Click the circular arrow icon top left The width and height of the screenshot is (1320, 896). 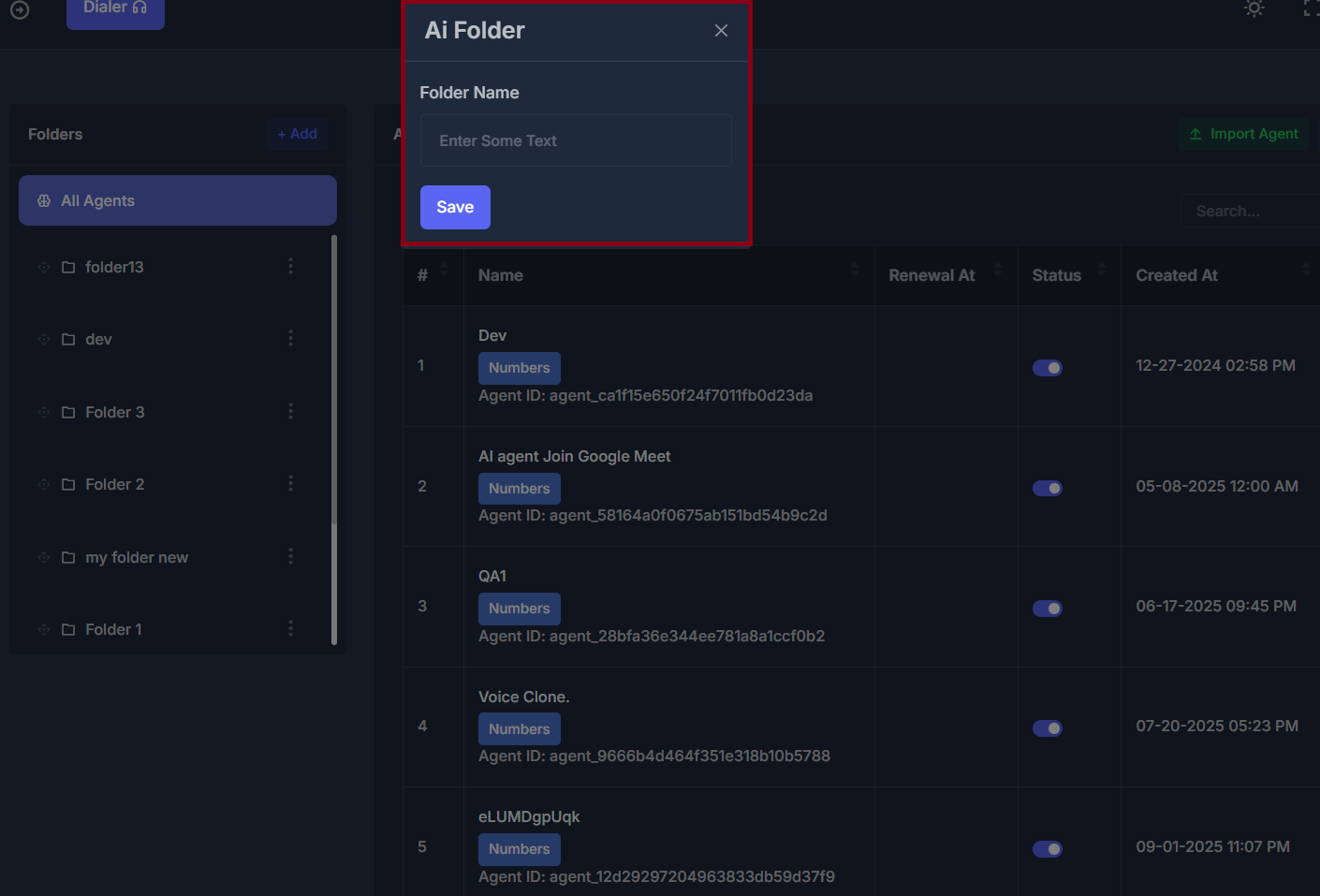coord(19,10)
